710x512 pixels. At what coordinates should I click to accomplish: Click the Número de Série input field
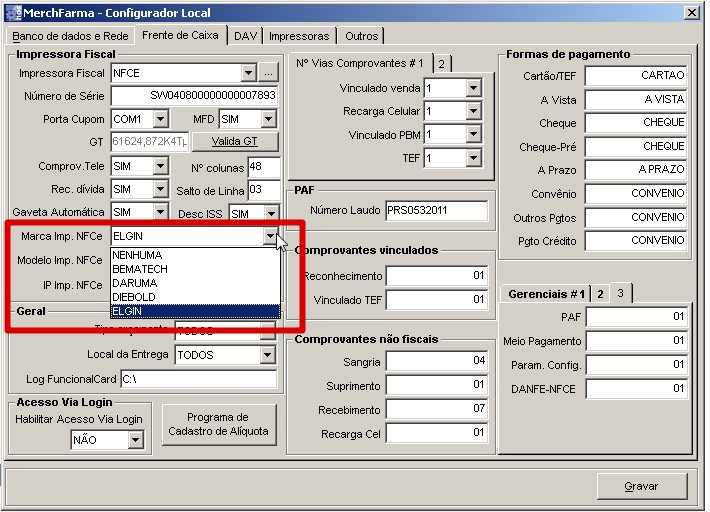195,96
